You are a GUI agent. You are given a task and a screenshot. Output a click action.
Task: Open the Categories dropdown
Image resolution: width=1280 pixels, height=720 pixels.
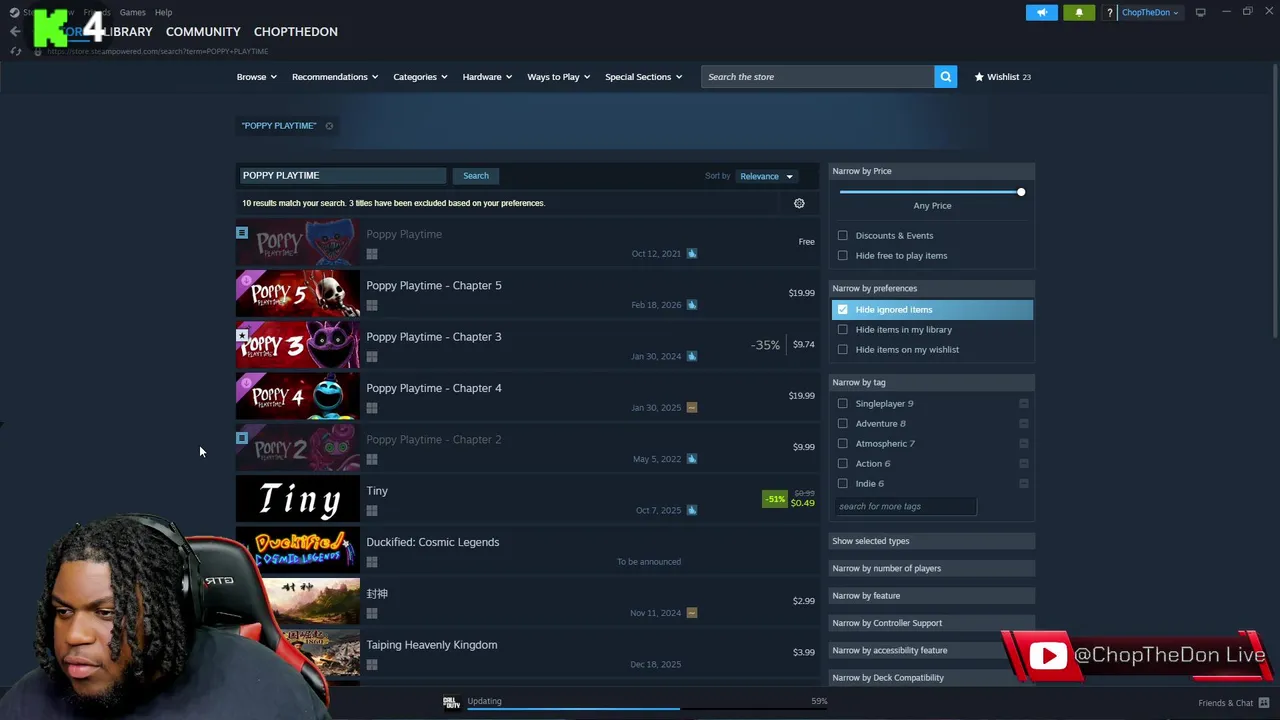tap(420, 77)
